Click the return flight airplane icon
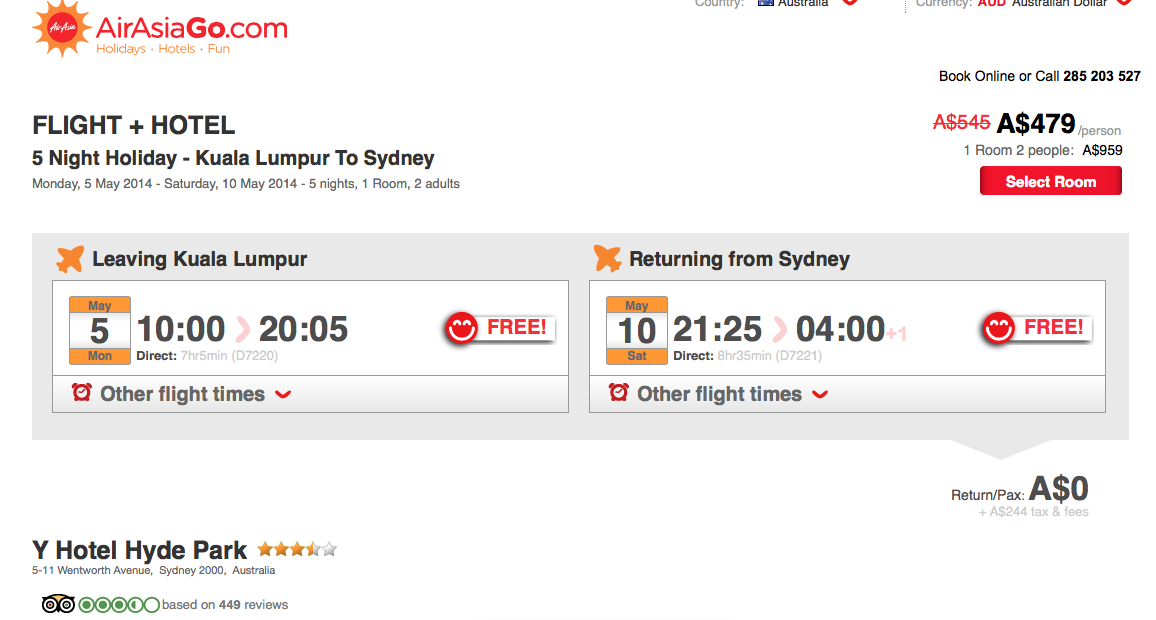1156x620 pixels. (x=607, y=259)
